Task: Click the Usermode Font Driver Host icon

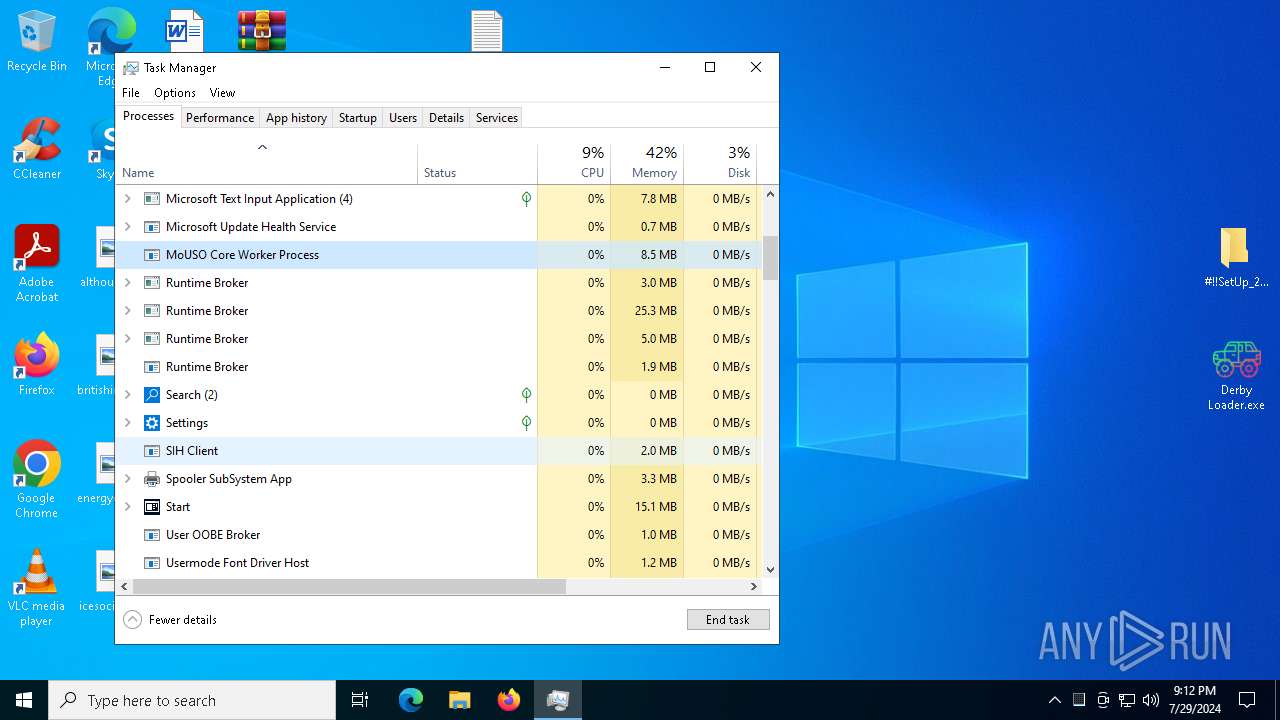Action: 152,563
